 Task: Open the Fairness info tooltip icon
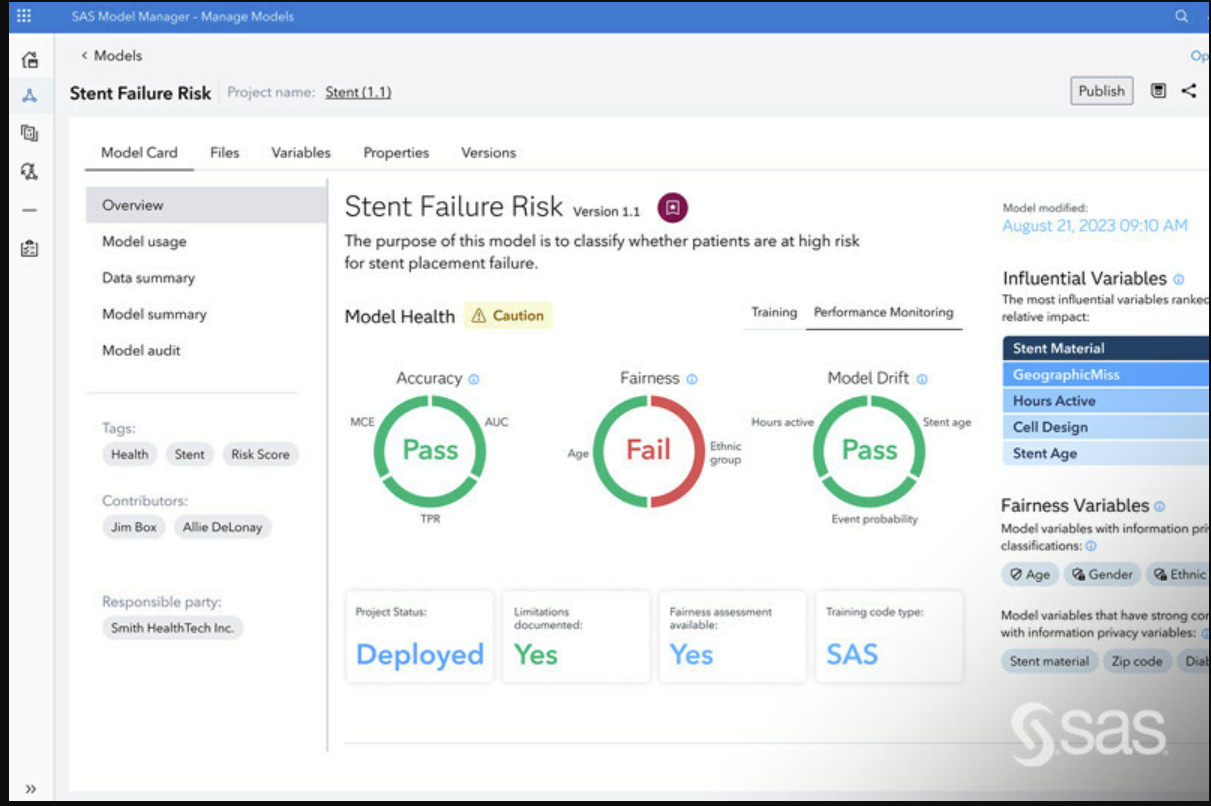coord(690,379)
